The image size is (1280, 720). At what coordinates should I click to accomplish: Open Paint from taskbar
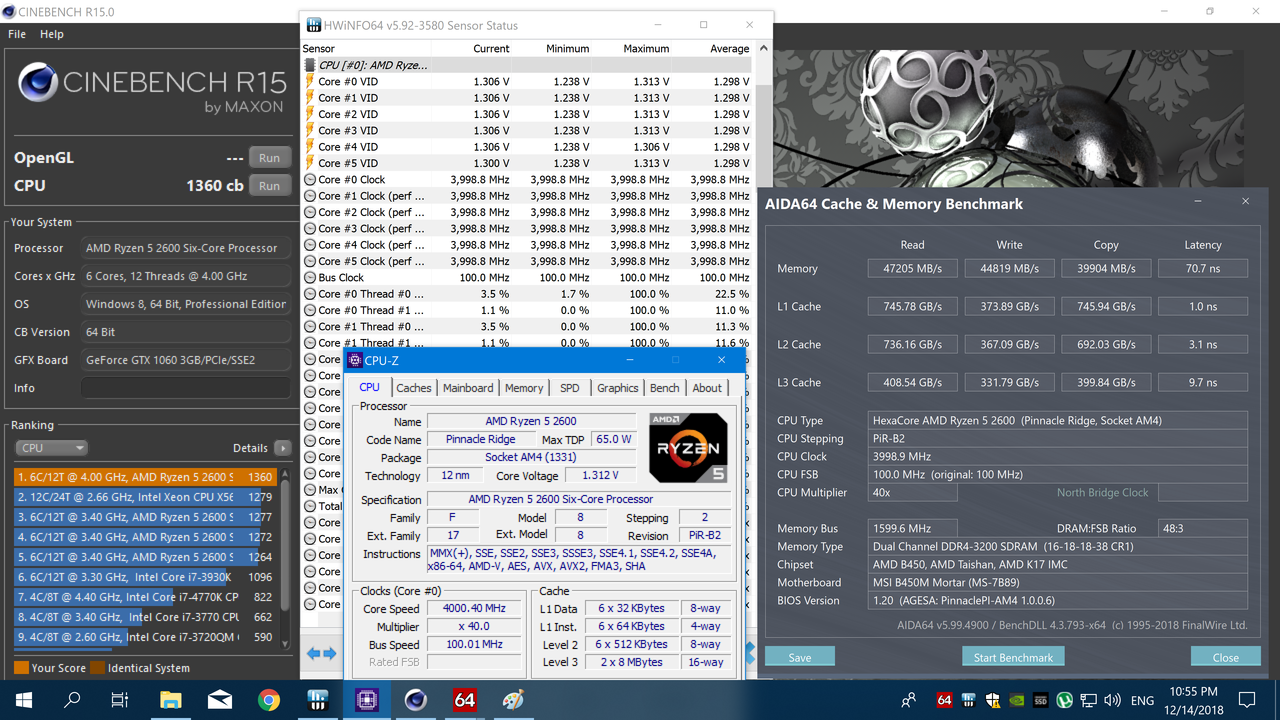[x=513, y=700]
